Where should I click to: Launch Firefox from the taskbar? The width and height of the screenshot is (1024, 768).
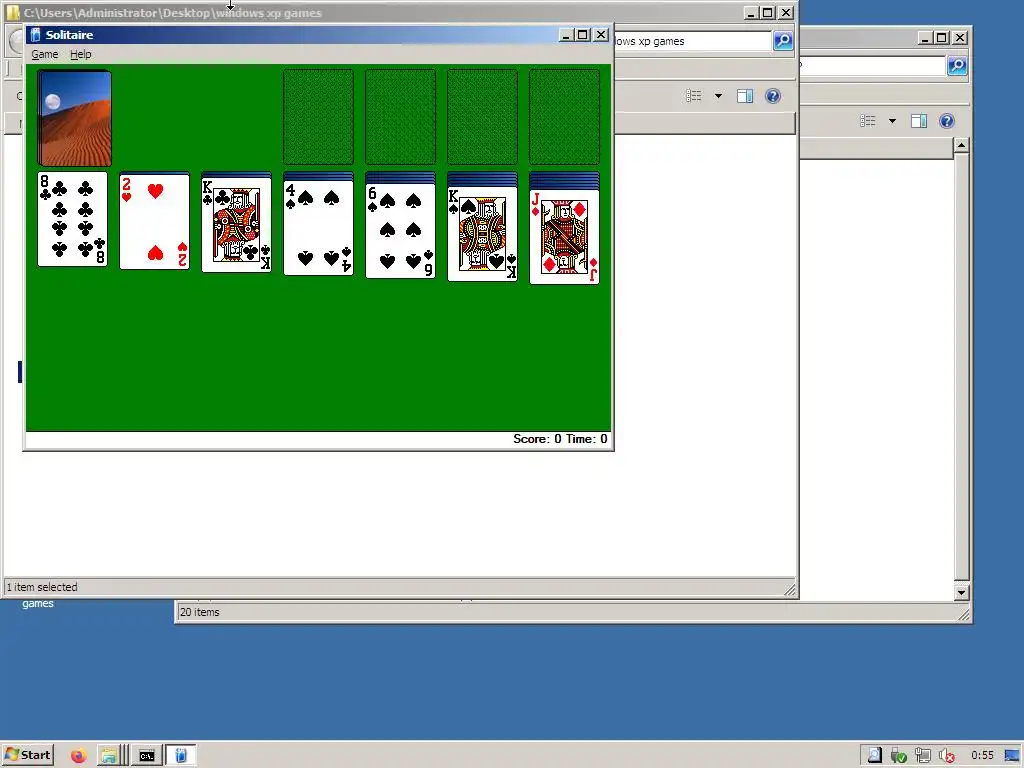[78, 756]
